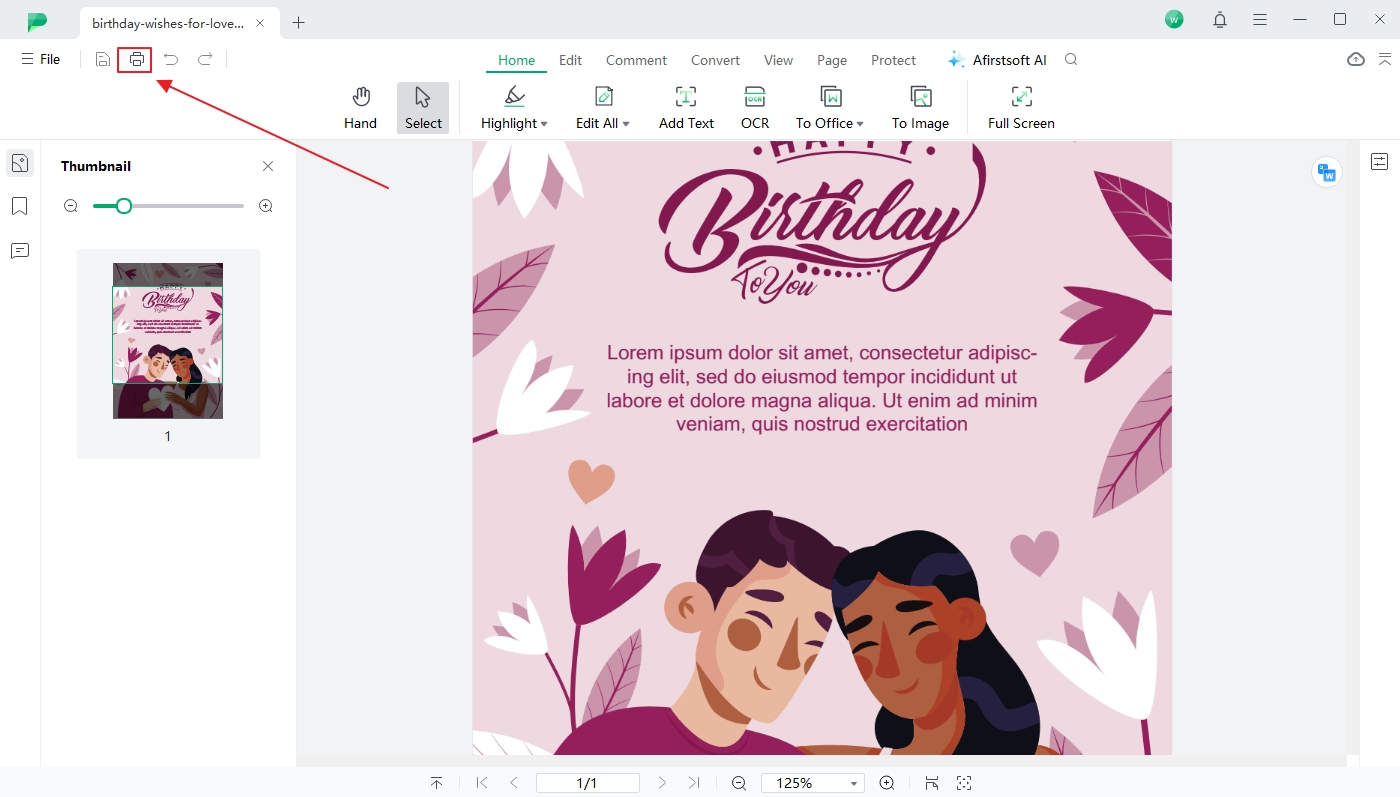Image resolution: width=1400 pixels, height=797 pixels.
Task: Click the Afirstsoft app logo
Action: pos(37,21)
